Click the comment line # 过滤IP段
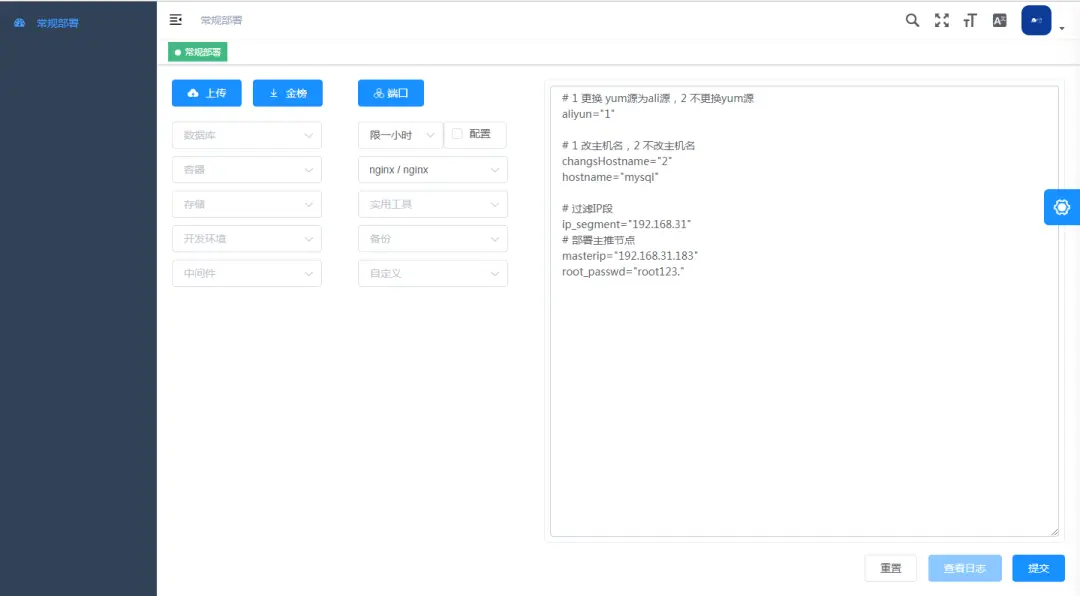This screenshot has height=596, width=1080. click(x=587, y=208)
